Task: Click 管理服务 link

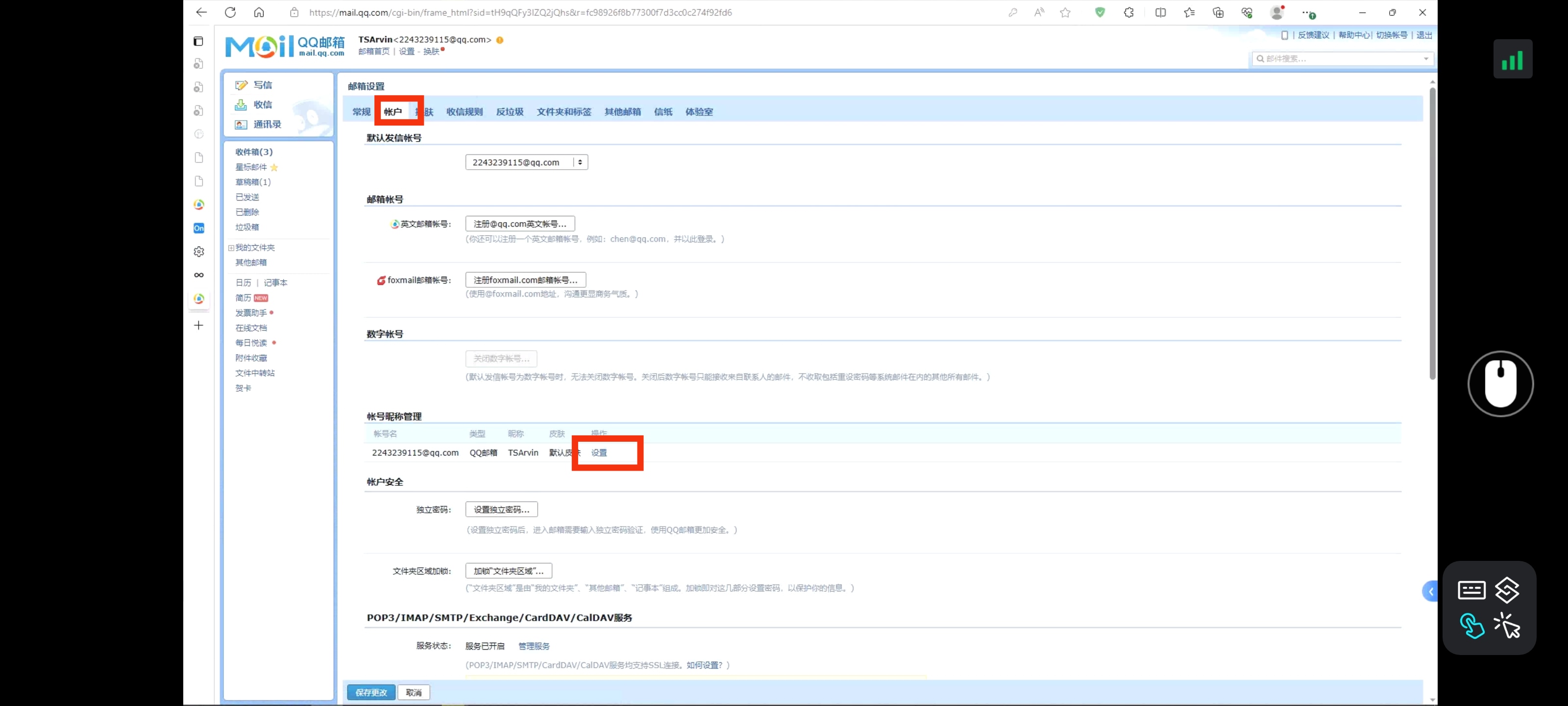Action: [534, 646]
